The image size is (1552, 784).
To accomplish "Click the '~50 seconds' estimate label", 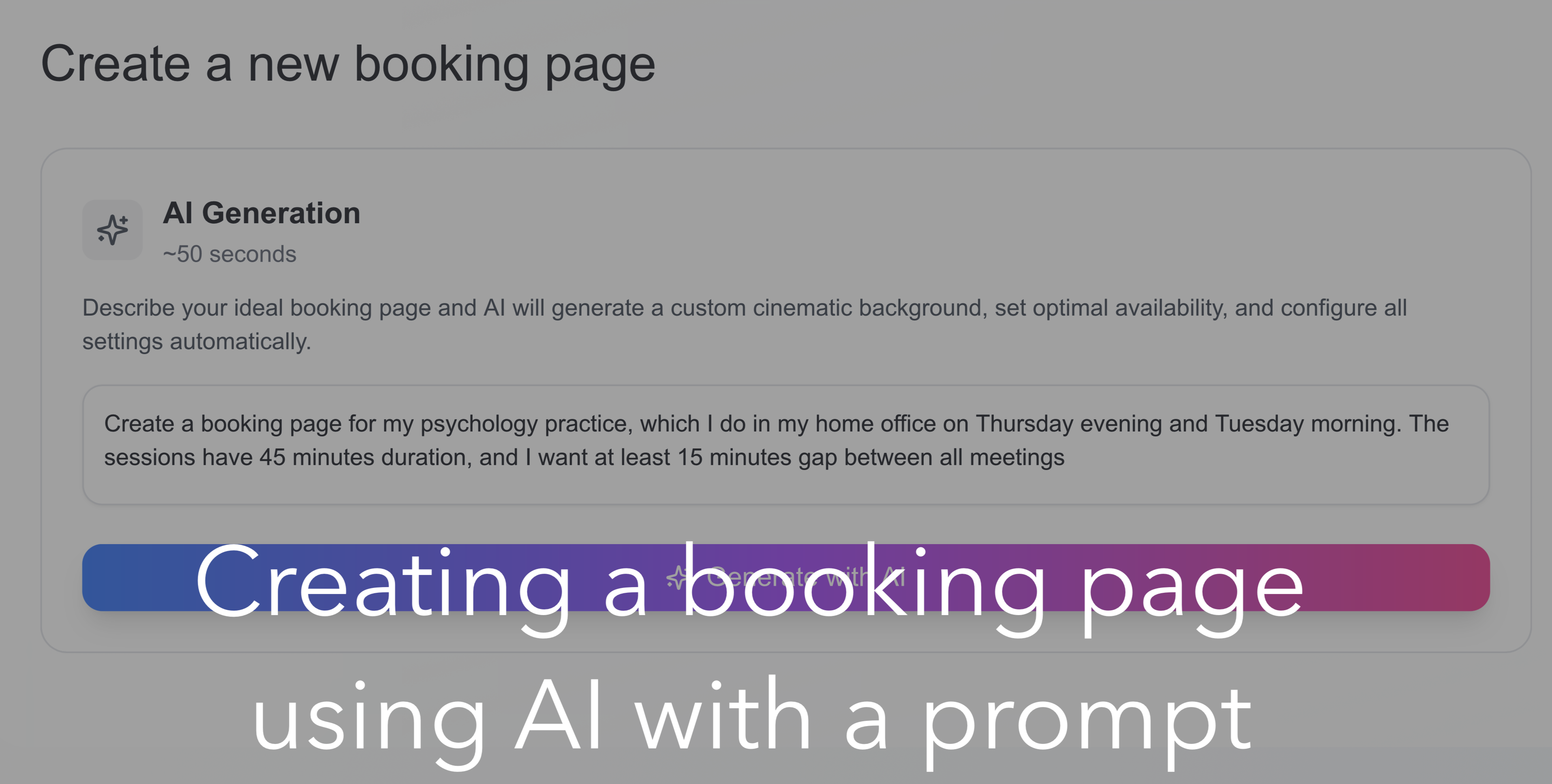I will (229, 254).
